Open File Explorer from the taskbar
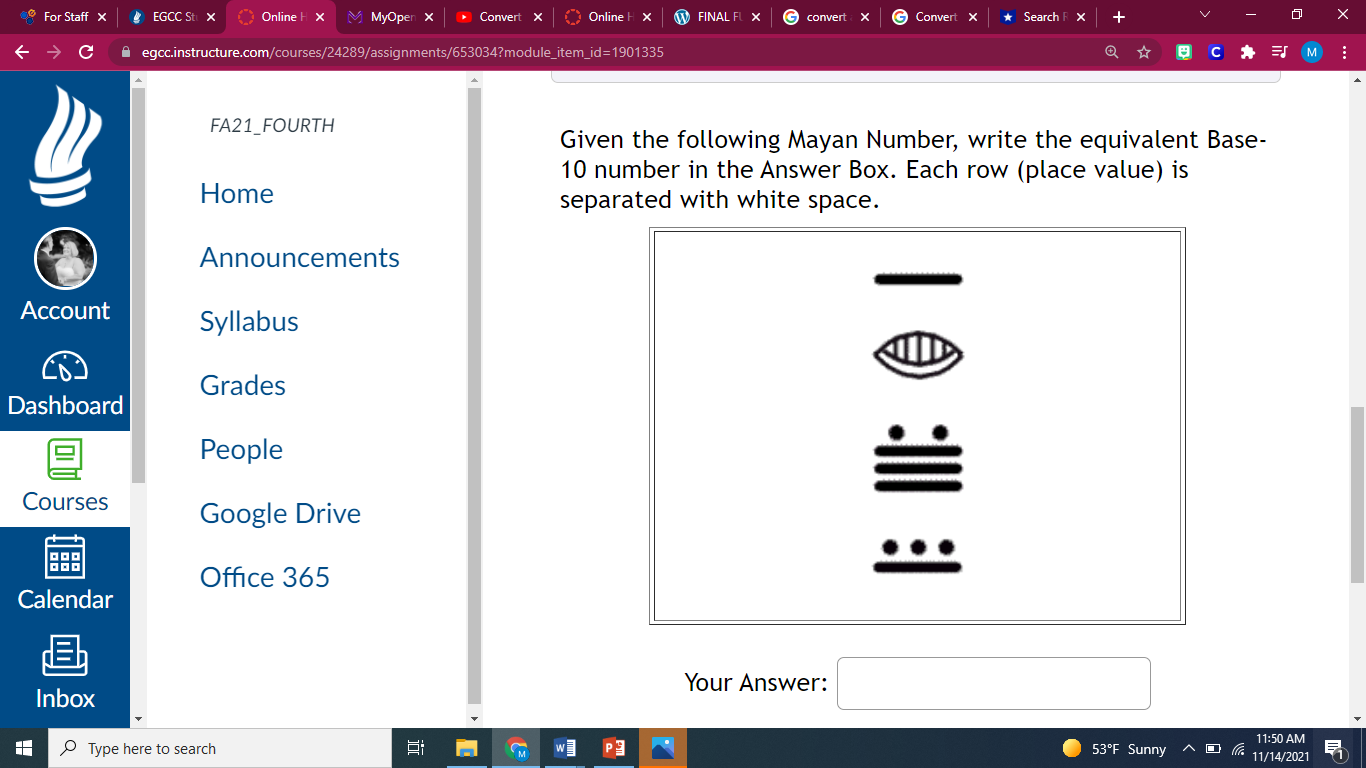The image size is (1366, 768). (467, 748)
